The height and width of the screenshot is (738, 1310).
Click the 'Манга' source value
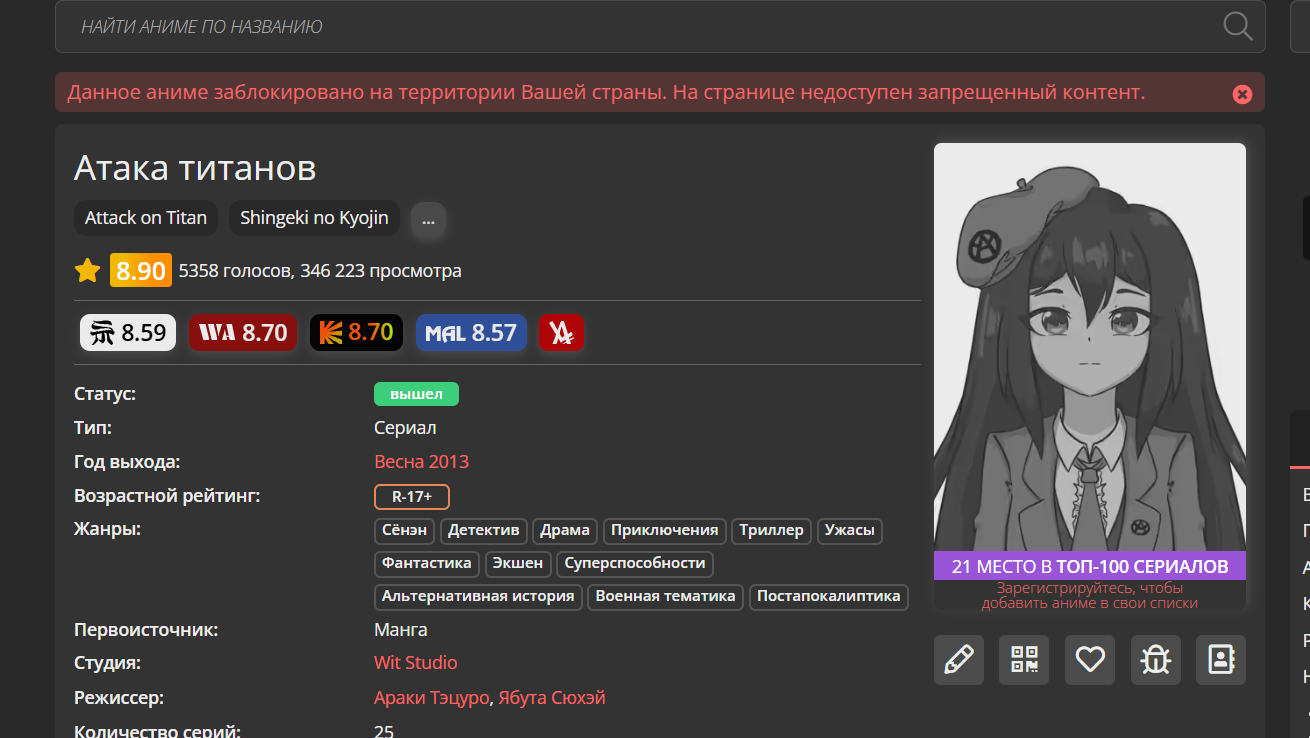(x=401, y=630)
